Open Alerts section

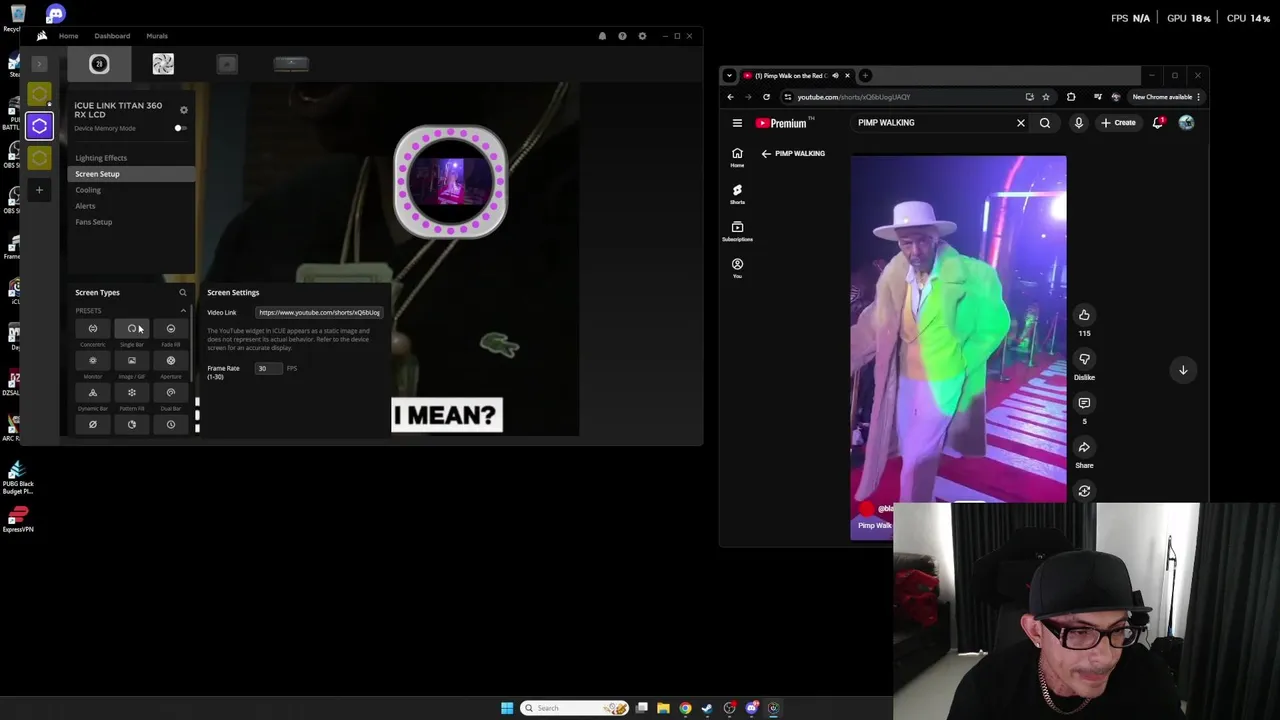pyautogui.click(x=85, y=206)
